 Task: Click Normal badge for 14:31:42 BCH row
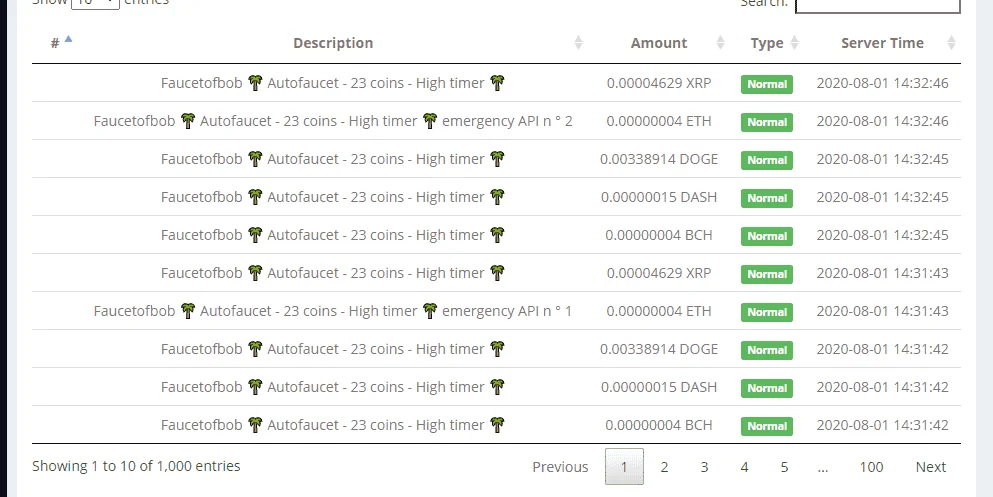[767, 426]
